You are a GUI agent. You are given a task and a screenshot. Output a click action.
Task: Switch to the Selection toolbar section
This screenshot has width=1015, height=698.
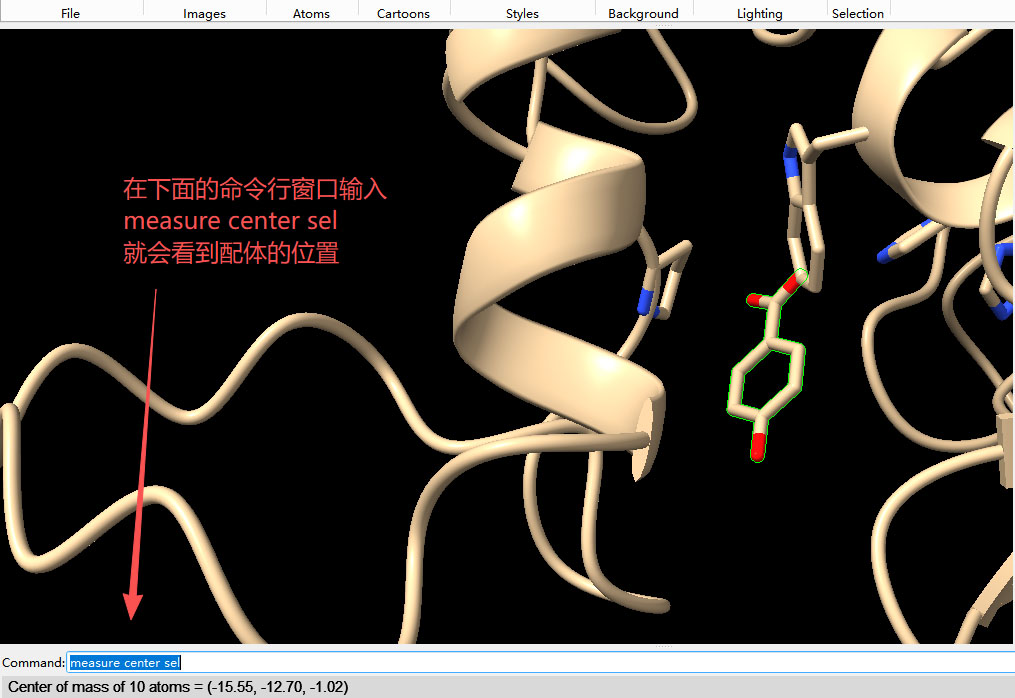pos(857,13)
